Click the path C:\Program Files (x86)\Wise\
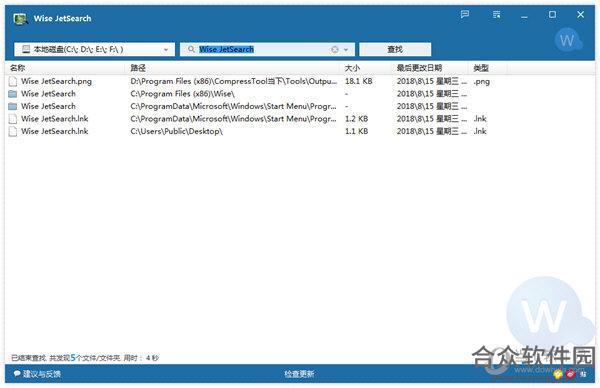This screenshot has height=388, width=600. coord(182,94)
